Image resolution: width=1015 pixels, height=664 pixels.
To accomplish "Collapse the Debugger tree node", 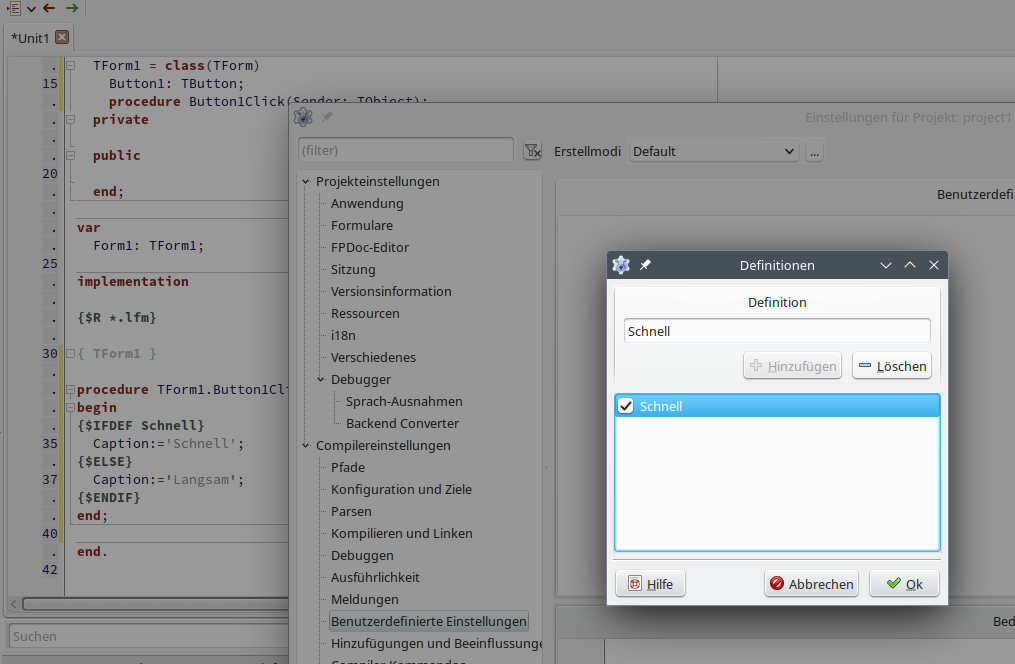I will click(321, 380).
